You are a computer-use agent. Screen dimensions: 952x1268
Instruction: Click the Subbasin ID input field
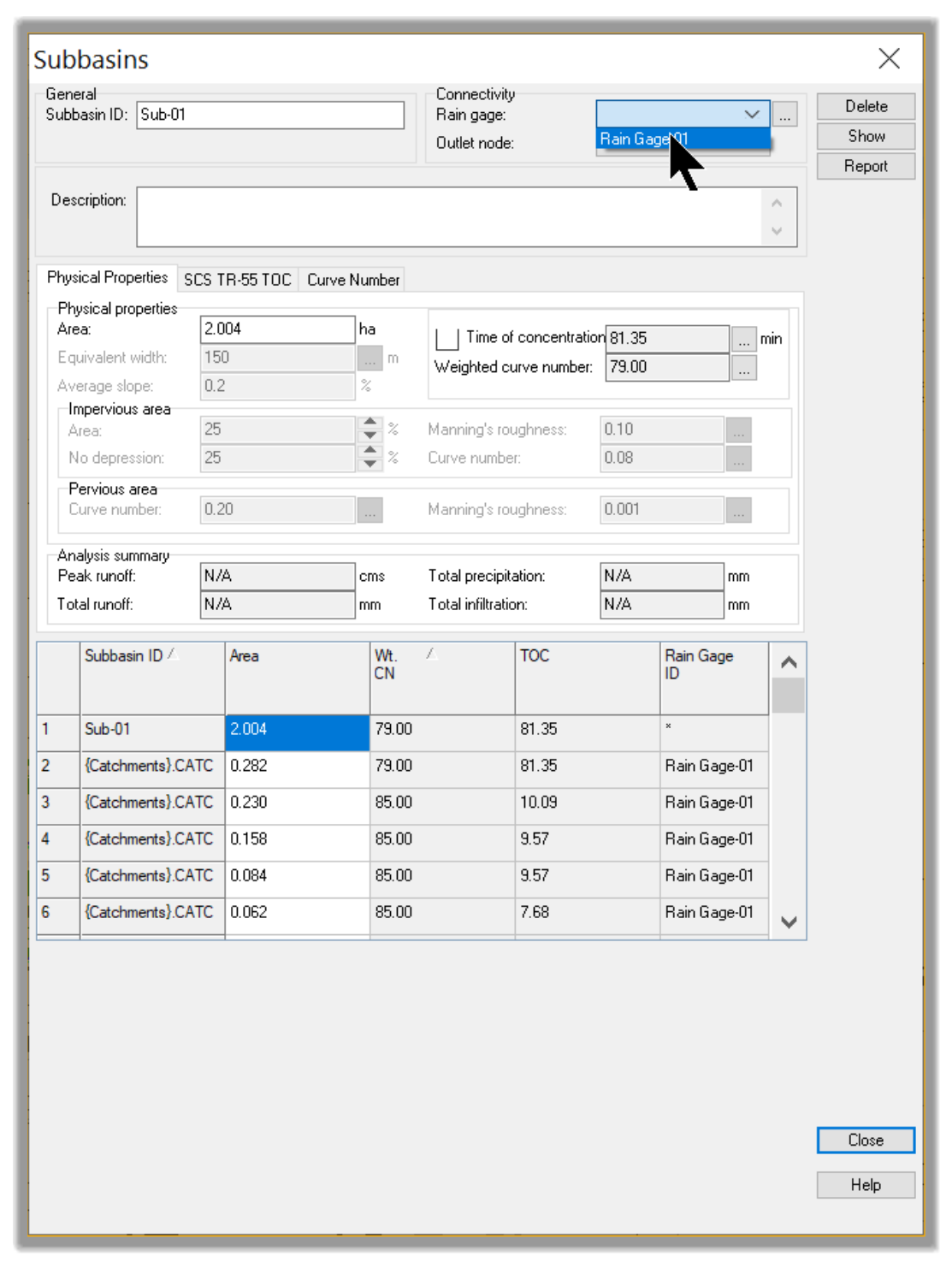270,115
